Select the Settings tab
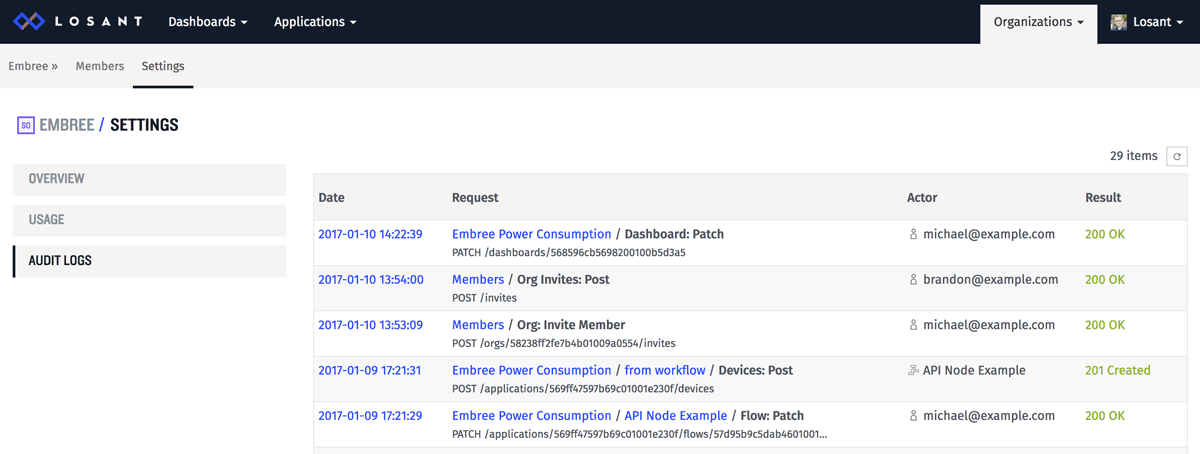1200x454 pixels. 163,66
